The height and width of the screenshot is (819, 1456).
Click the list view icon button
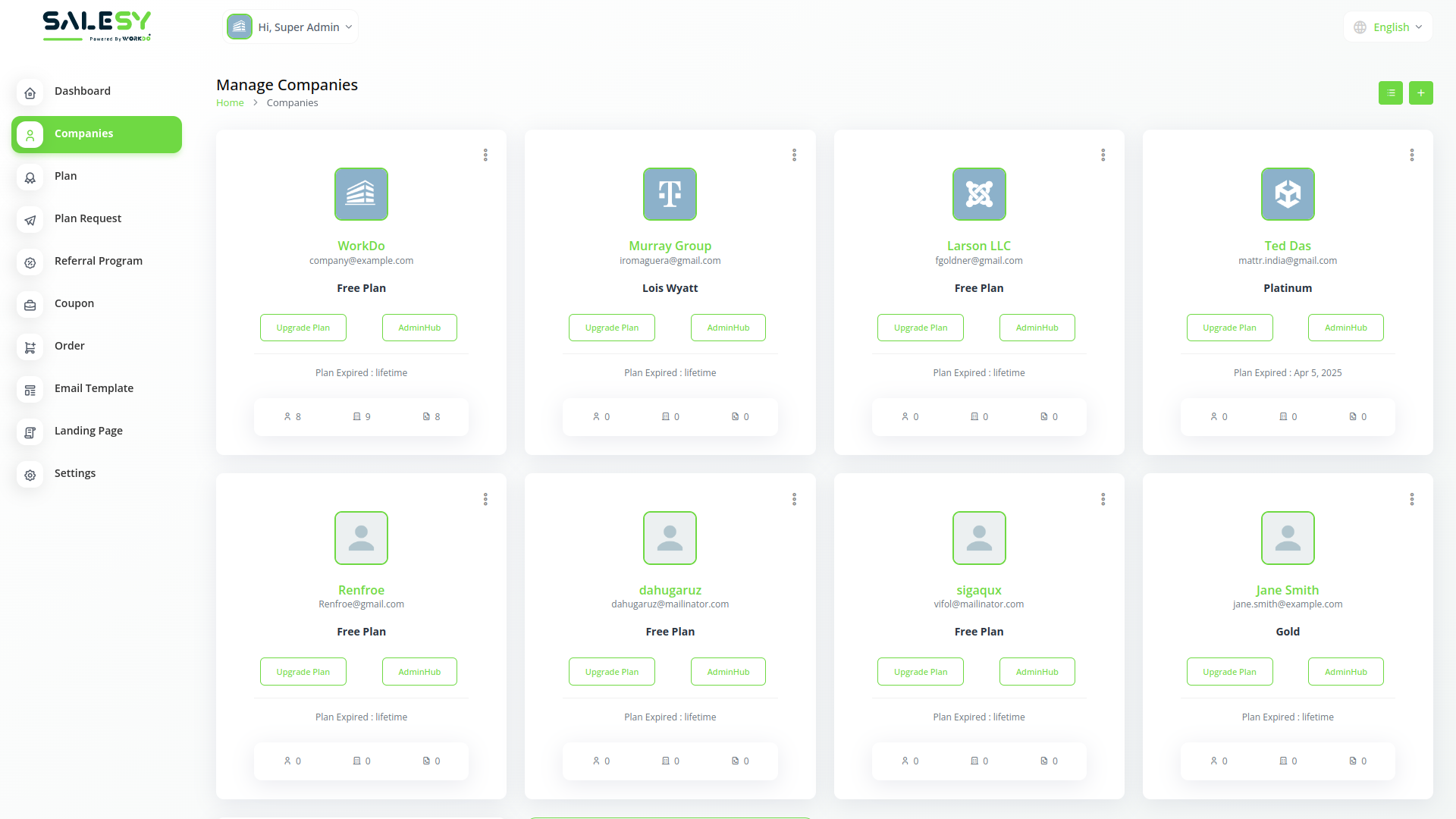[x=1390, y=93]
